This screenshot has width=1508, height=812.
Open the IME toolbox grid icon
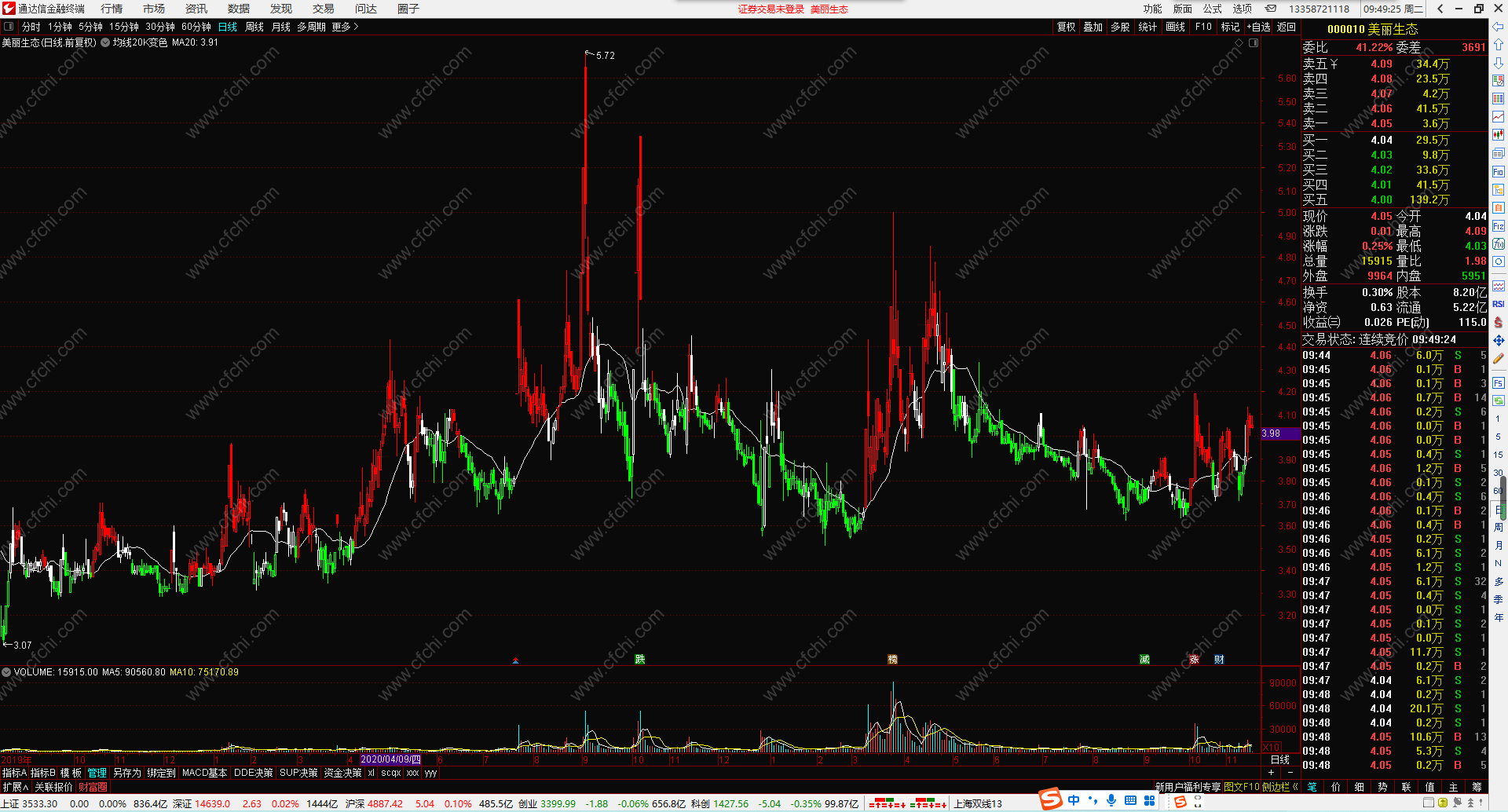pos(1149,800)
